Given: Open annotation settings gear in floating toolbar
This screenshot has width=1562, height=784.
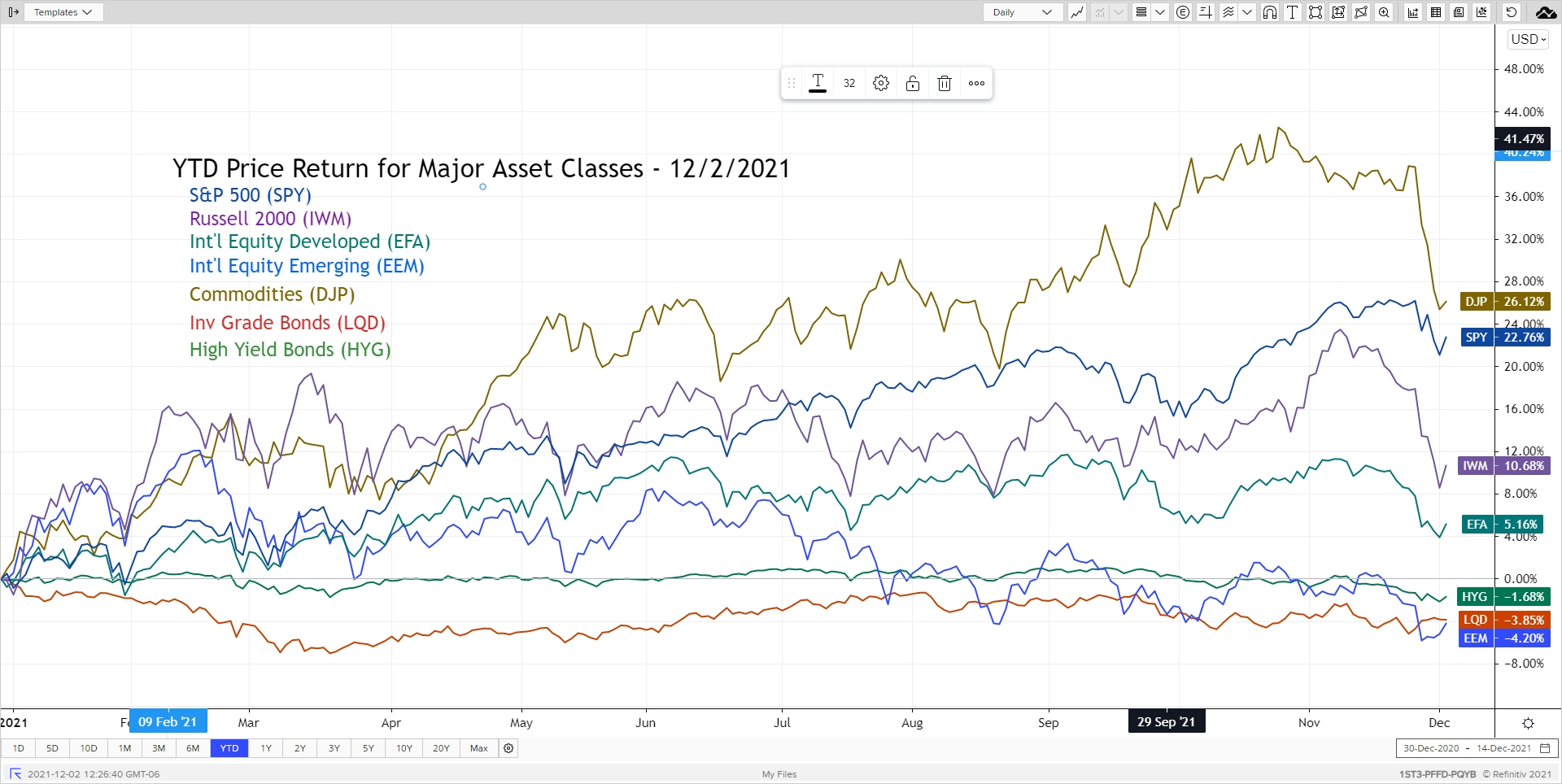Looking at the screenshot, I should pos(880,83).
